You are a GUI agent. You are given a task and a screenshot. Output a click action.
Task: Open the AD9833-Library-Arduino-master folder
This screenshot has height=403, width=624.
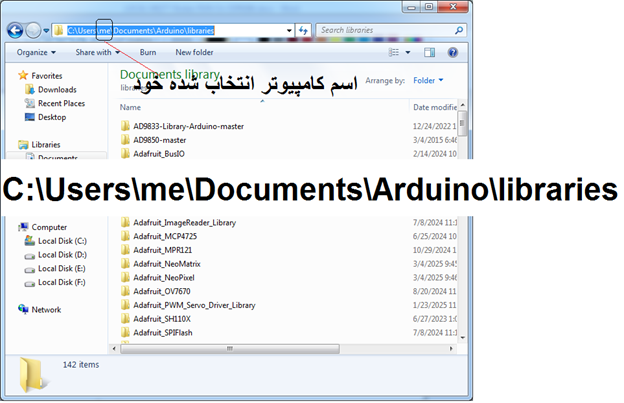tap(188, 126)
